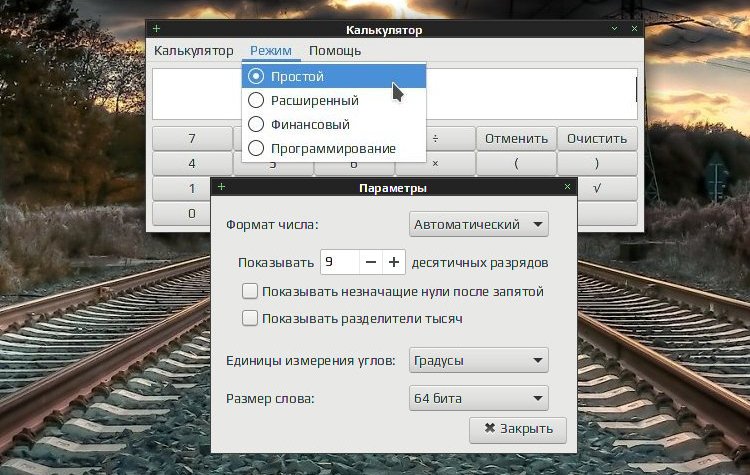The image size is (750, 475).
Task: Click the calculator digit 1 button
Action: pyautogui.click(x=182, y=188)
